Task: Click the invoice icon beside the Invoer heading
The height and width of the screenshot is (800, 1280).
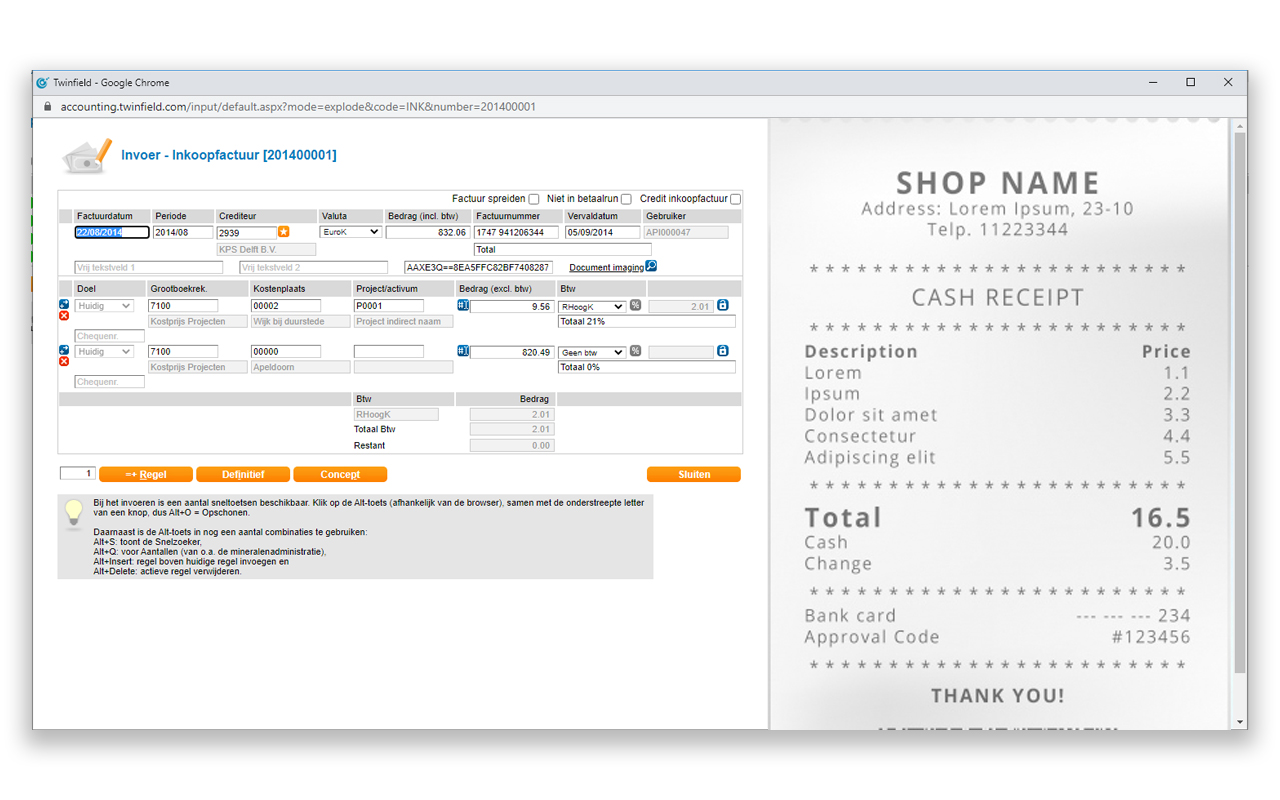Action: click(87, 157)
